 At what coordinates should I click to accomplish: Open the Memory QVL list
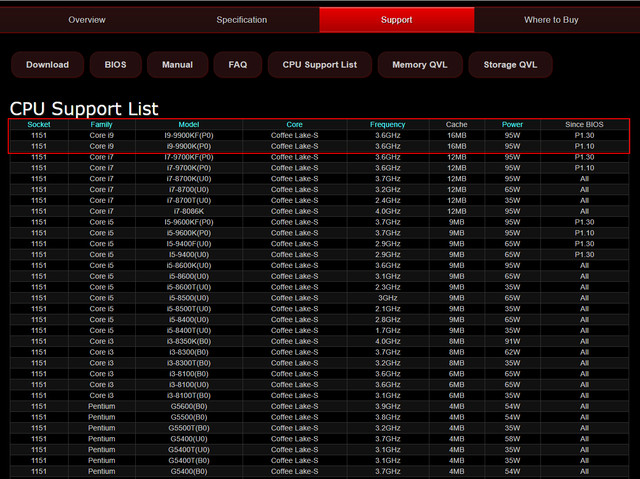tap(420, 64)
